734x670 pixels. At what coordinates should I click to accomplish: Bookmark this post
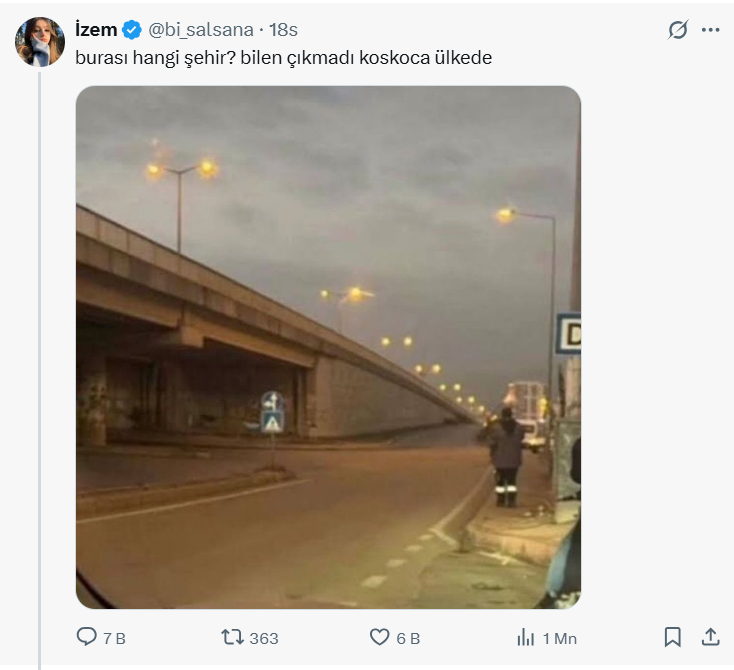tap(673, 637)
